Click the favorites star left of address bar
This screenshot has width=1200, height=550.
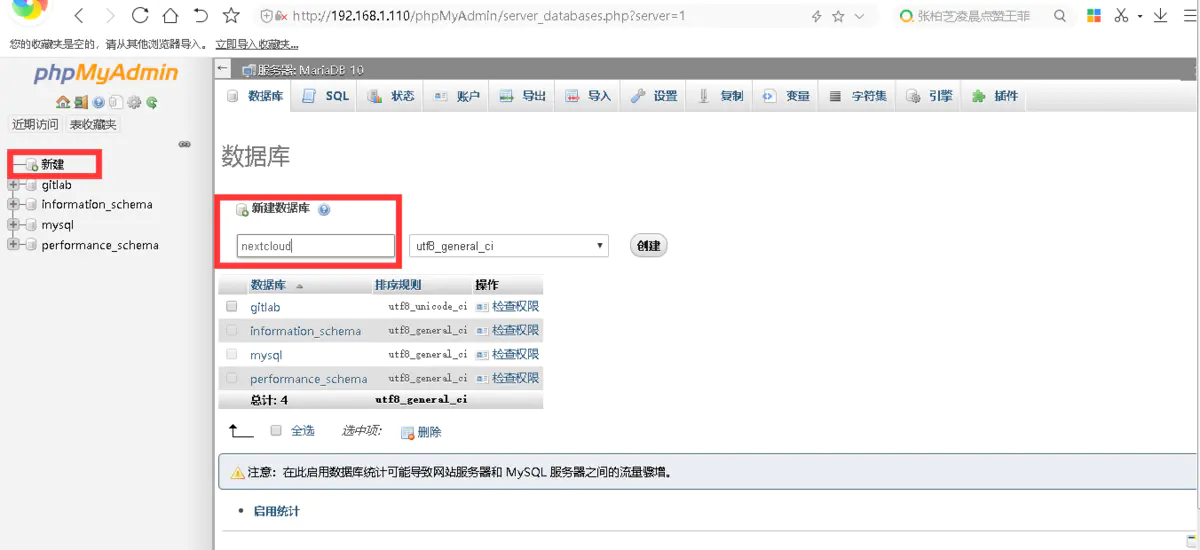(x=231, y=16)
